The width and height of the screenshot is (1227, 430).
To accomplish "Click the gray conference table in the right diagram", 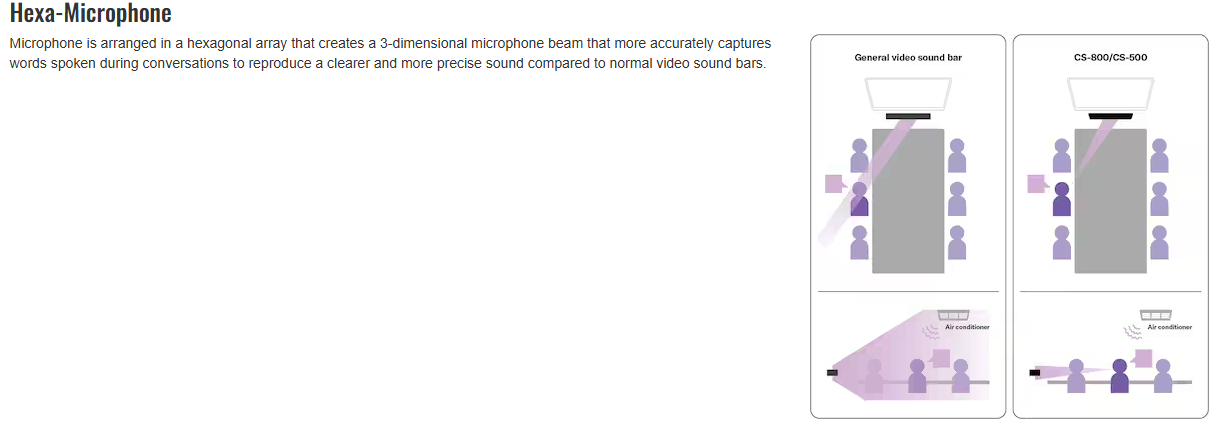I will click(x=1110, y=200).
